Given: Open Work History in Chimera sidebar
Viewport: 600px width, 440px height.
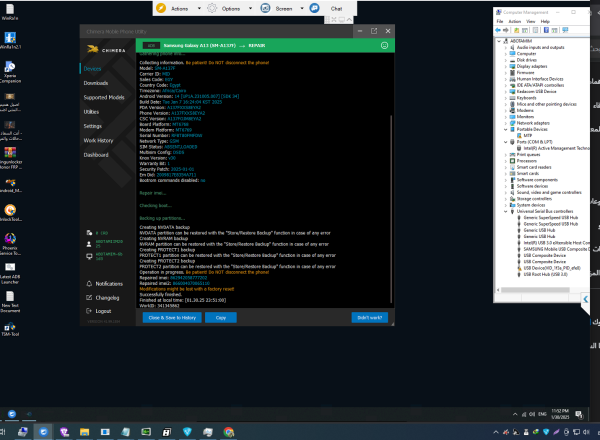Looking at the screenshot, I should click(x=98, y=140).
